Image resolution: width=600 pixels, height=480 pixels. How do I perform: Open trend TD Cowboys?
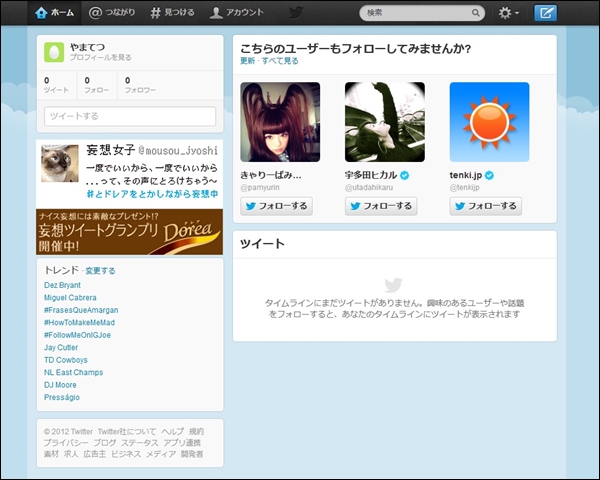point(66,360)
